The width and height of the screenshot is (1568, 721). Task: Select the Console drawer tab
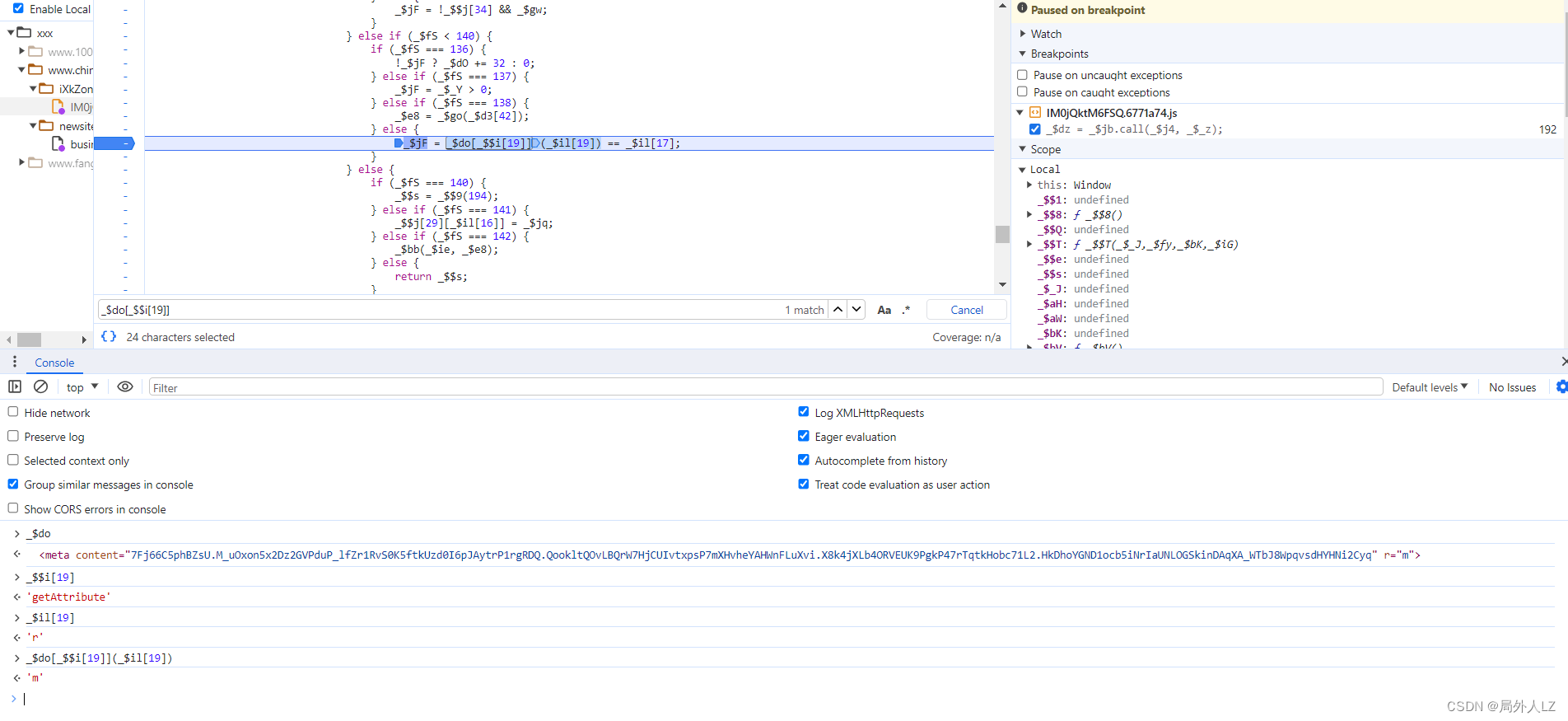[x=54, y=363]
